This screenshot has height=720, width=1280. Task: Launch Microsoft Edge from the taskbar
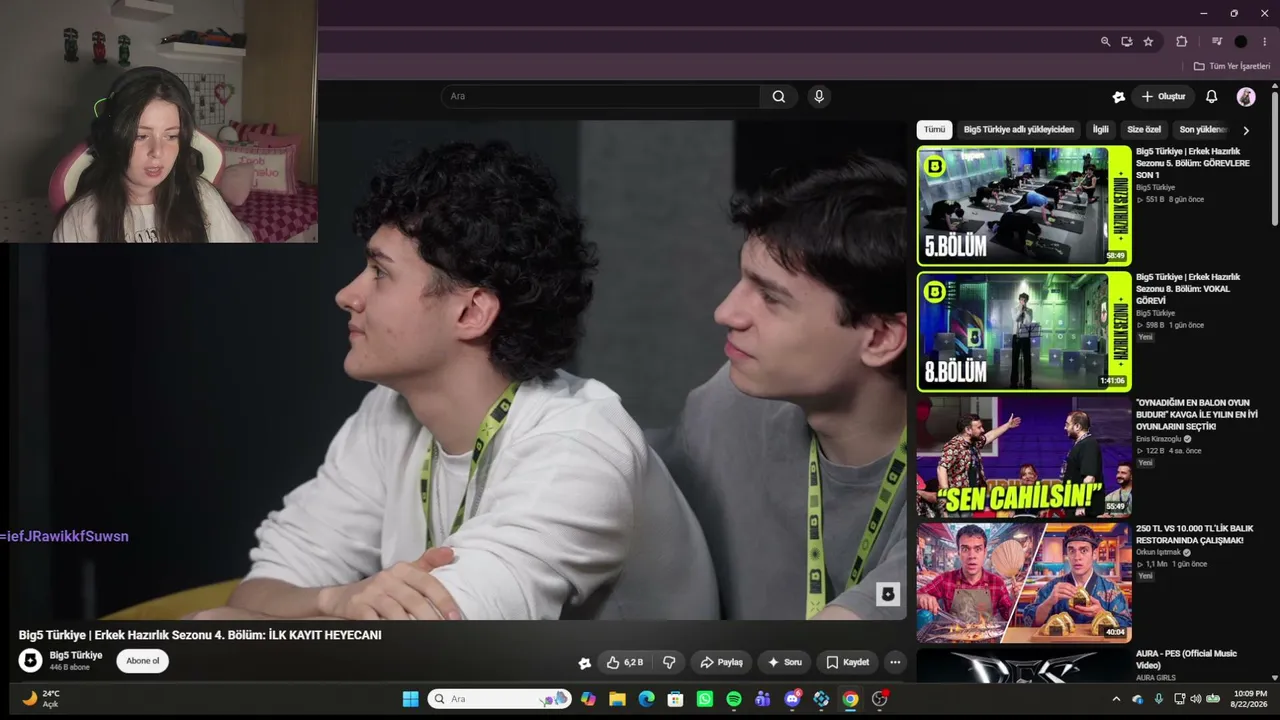click(646, 699)
